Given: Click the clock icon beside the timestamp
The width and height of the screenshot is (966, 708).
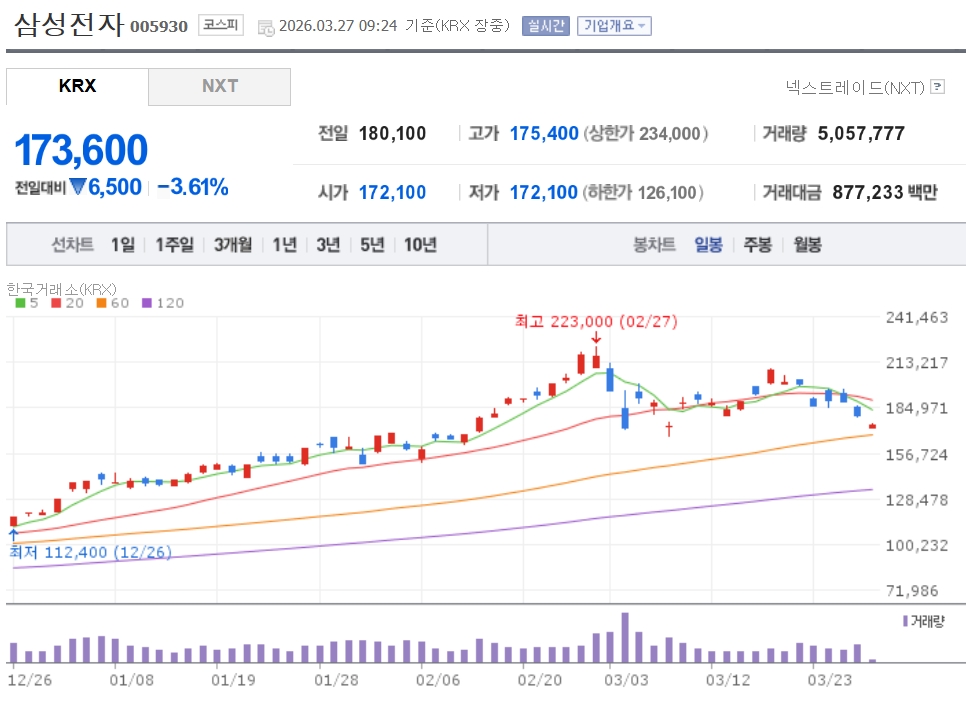Looking at the screenshot, I should [266, 27].
